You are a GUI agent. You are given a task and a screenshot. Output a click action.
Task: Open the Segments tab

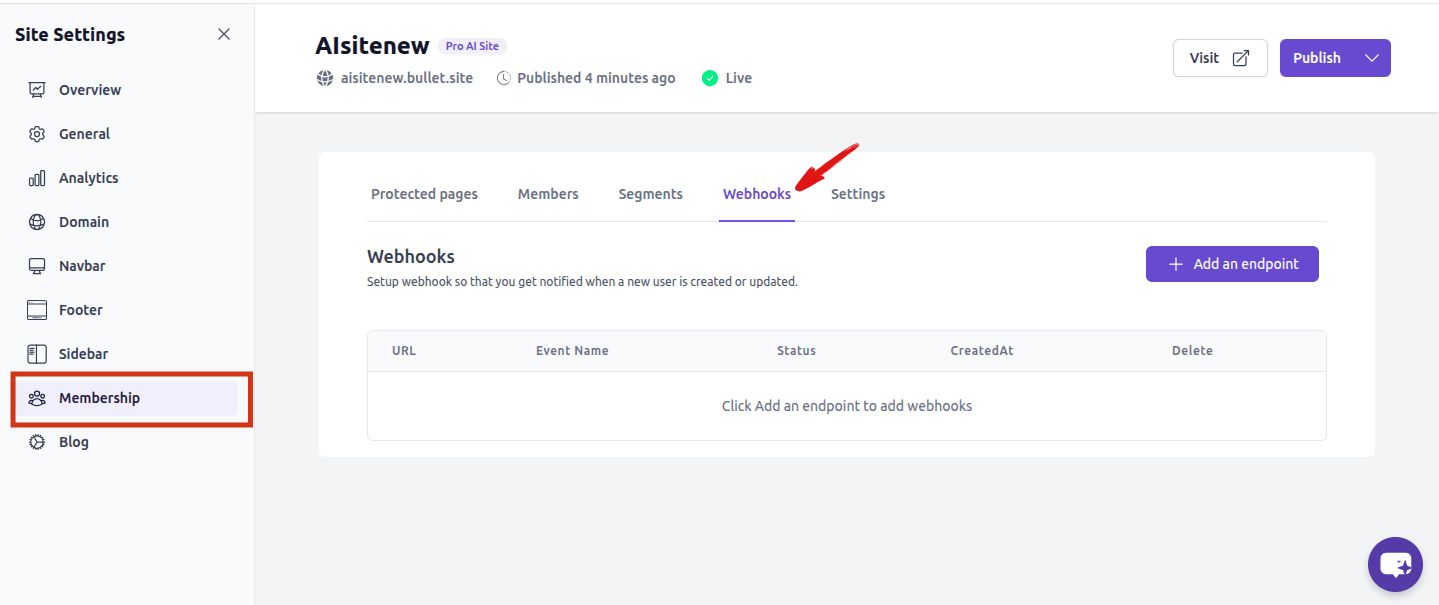[650, 194]
